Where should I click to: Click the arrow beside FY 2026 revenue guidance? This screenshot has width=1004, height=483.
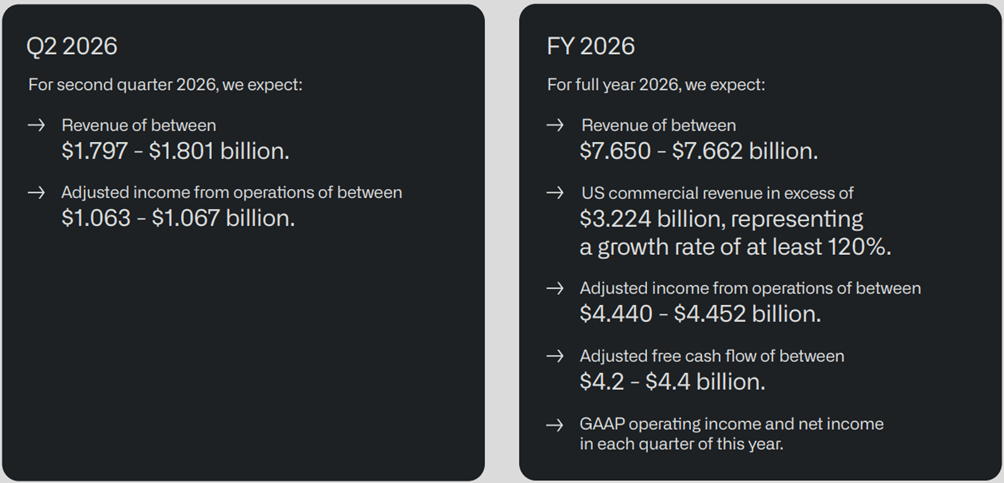(555, 125)
